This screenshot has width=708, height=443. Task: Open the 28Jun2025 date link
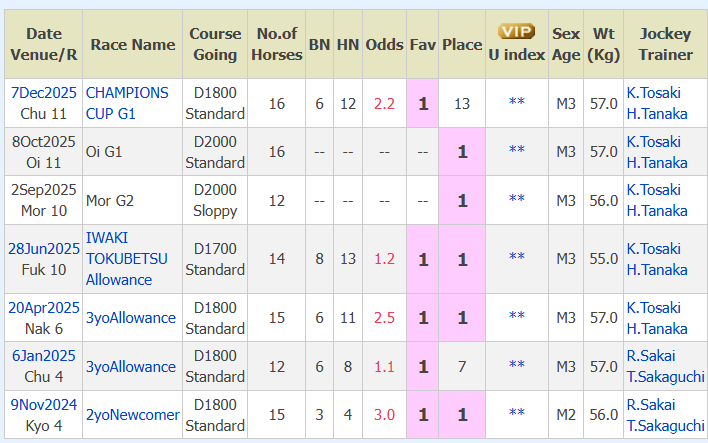coord(44,249)
